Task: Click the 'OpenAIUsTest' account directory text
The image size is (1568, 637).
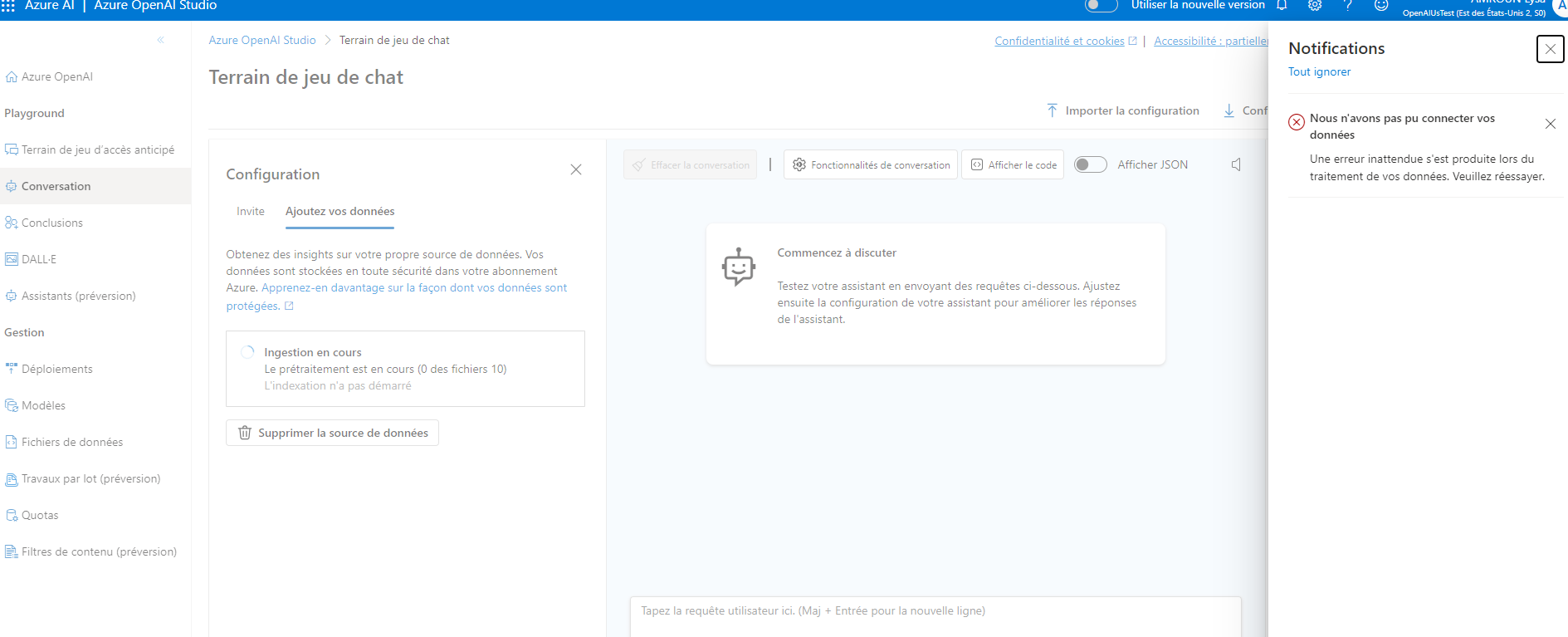Action: [1474, 12]
